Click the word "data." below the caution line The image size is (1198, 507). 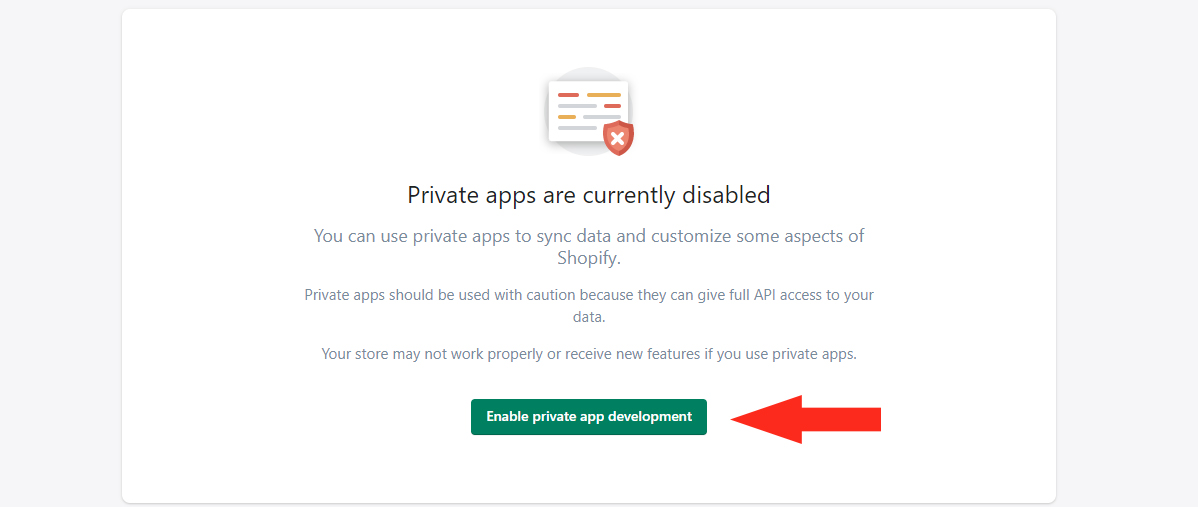click(x=588, y=317)
